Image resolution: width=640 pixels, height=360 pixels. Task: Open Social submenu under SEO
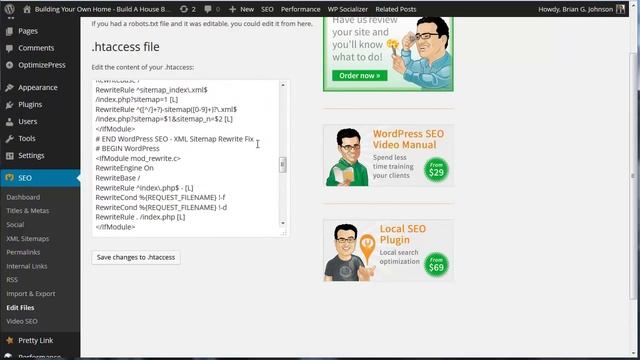tap(15, 224)
